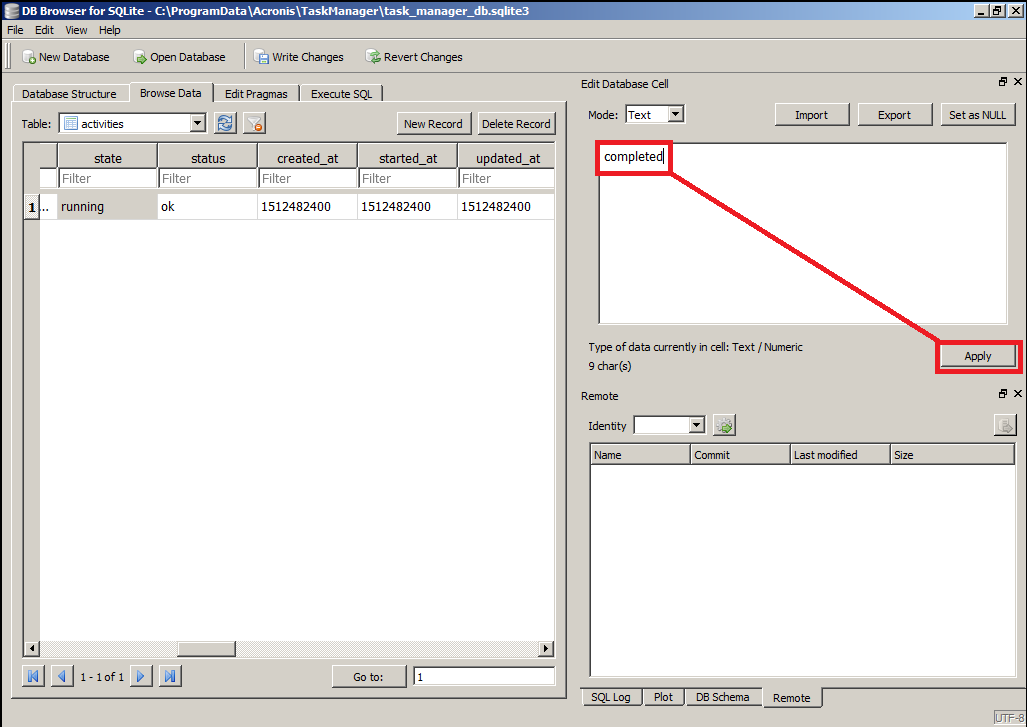Click the Size column header in Remote list
Image resolution: width=1027 pixels, height=727 pixels.
953,455
